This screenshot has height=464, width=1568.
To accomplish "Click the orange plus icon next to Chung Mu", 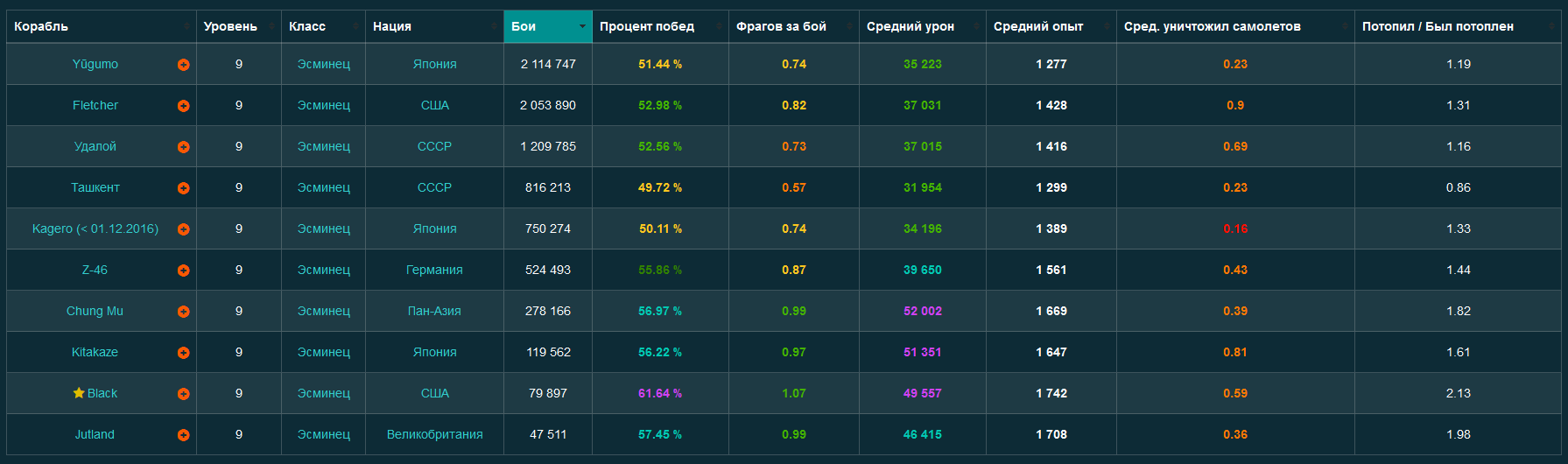I will pos(183,312).
